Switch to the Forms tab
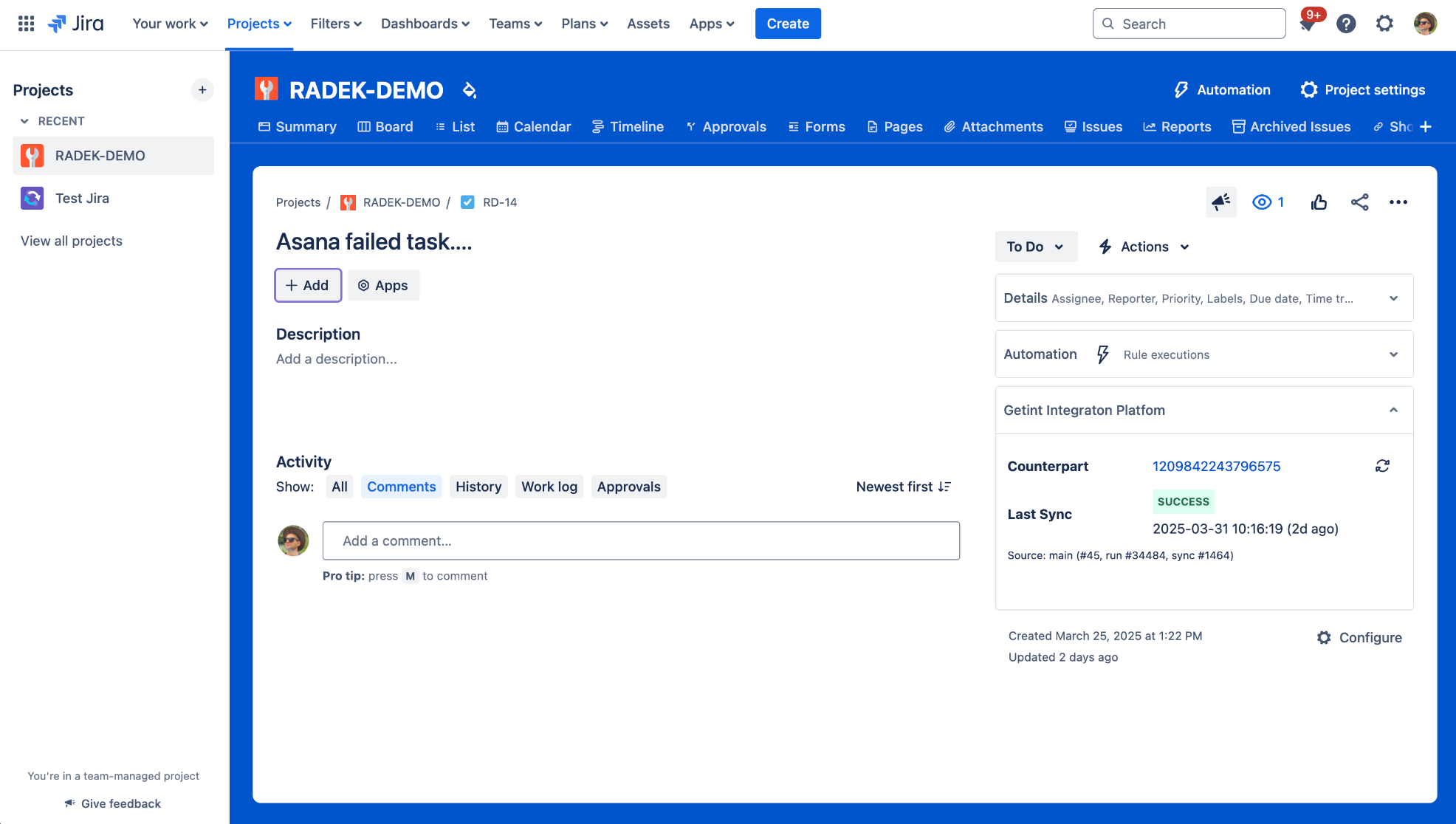Screen dimensions: 1456x824 817,127
